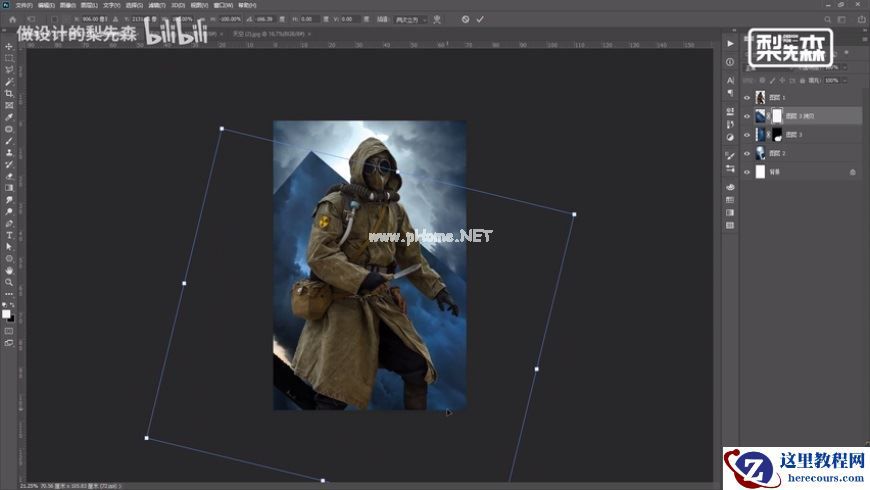Change the screen mode
Viewport: 870px width, 490px height.
click(x=9, y=343)
